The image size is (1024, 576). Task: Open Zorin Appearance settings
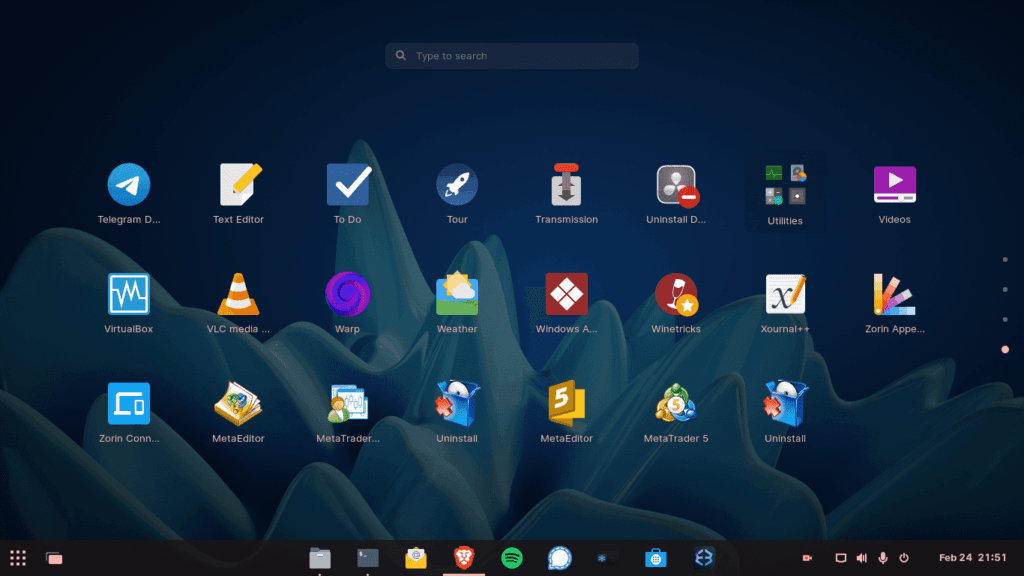click(x=895, y=294)
